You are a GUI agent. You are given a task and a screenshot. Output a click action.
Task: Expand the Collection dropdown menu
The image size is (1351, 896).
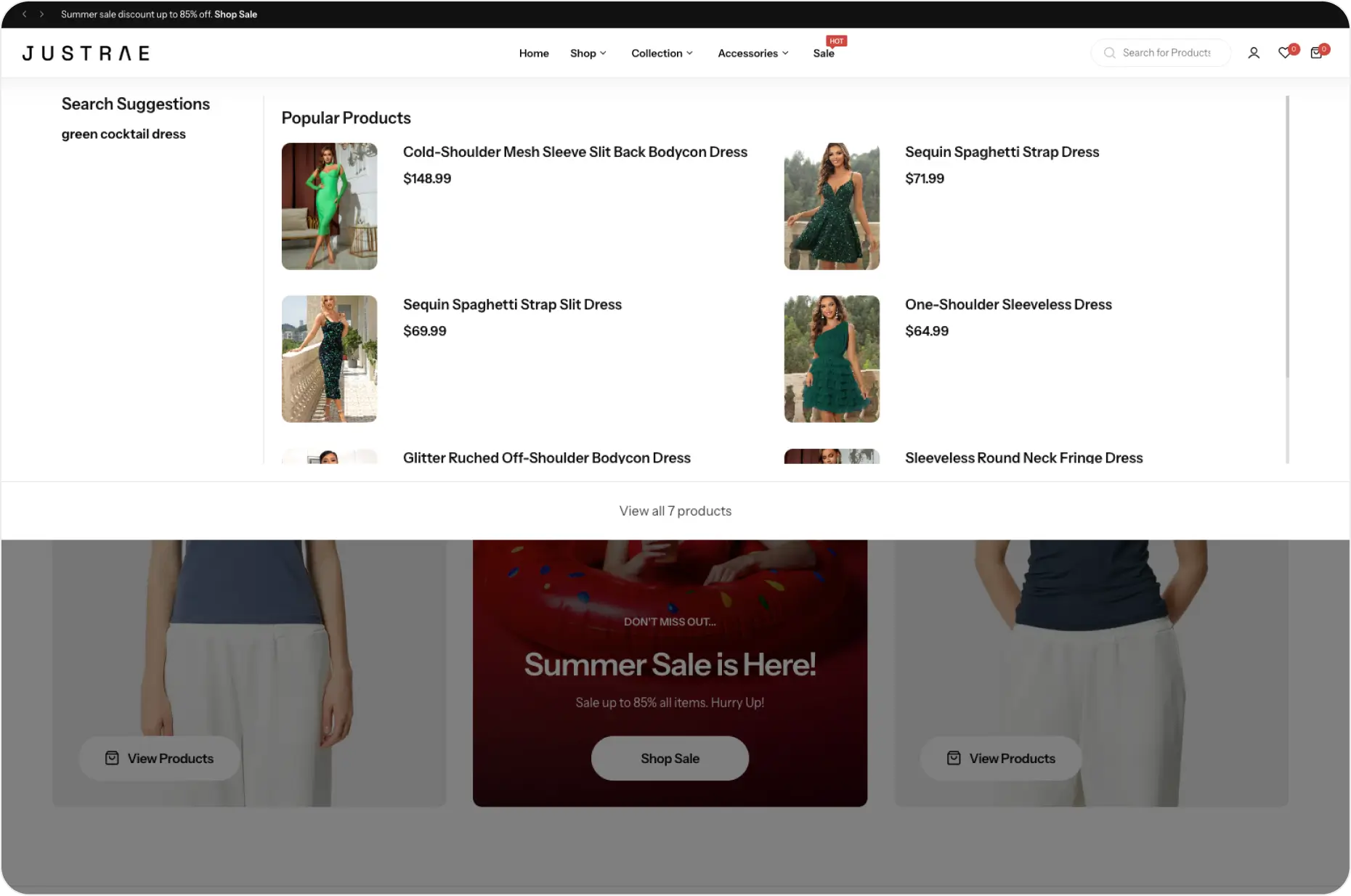pos(662,53)
